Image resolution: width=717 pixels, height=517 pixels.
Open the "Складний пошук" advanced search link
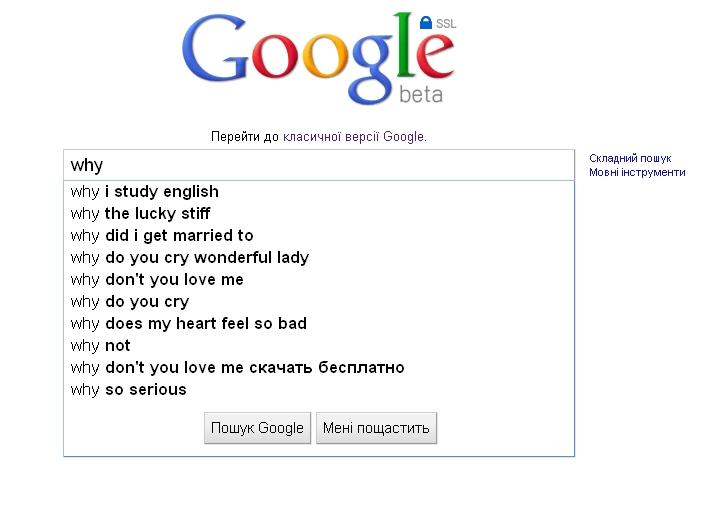[630, 158]
